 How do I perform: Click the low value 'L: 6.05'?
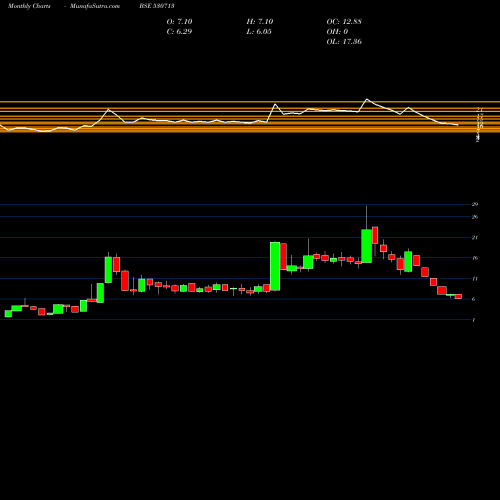click(x=259, y=32)
